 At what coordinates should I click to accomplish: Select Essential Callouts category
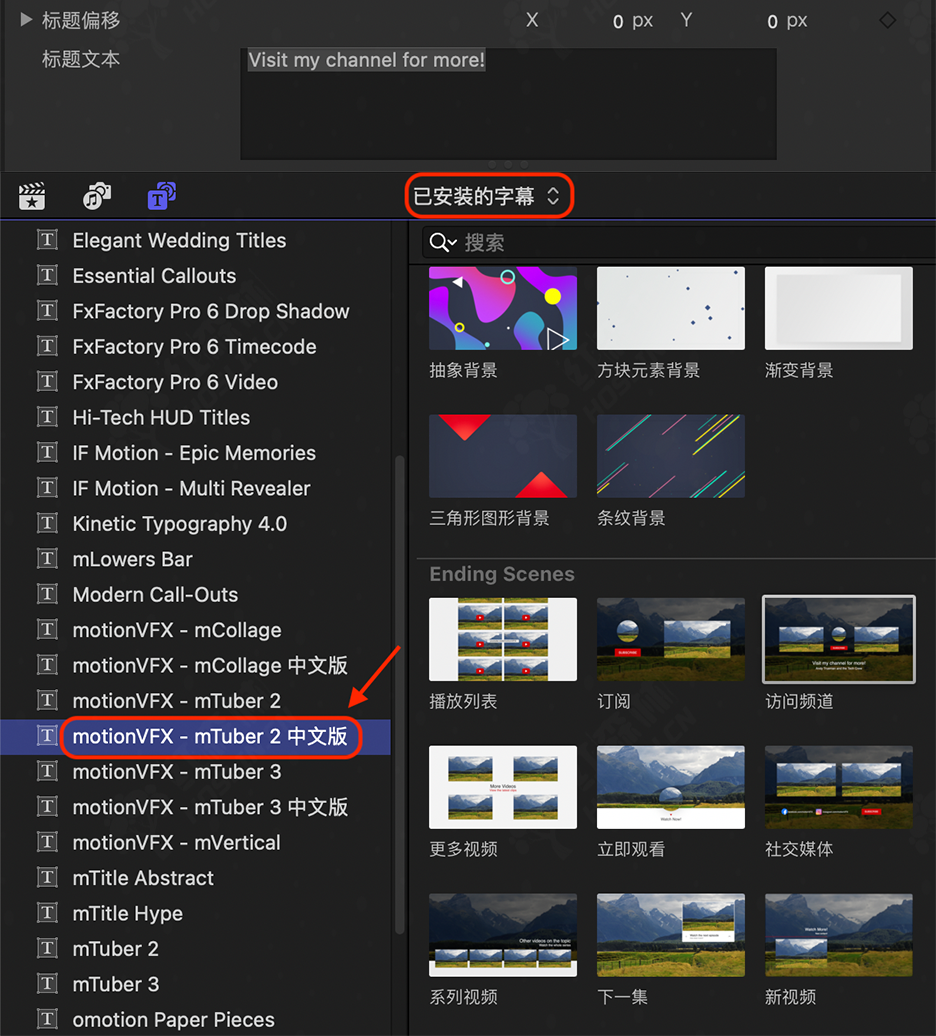pyautogui.click(x=154, y=276)
